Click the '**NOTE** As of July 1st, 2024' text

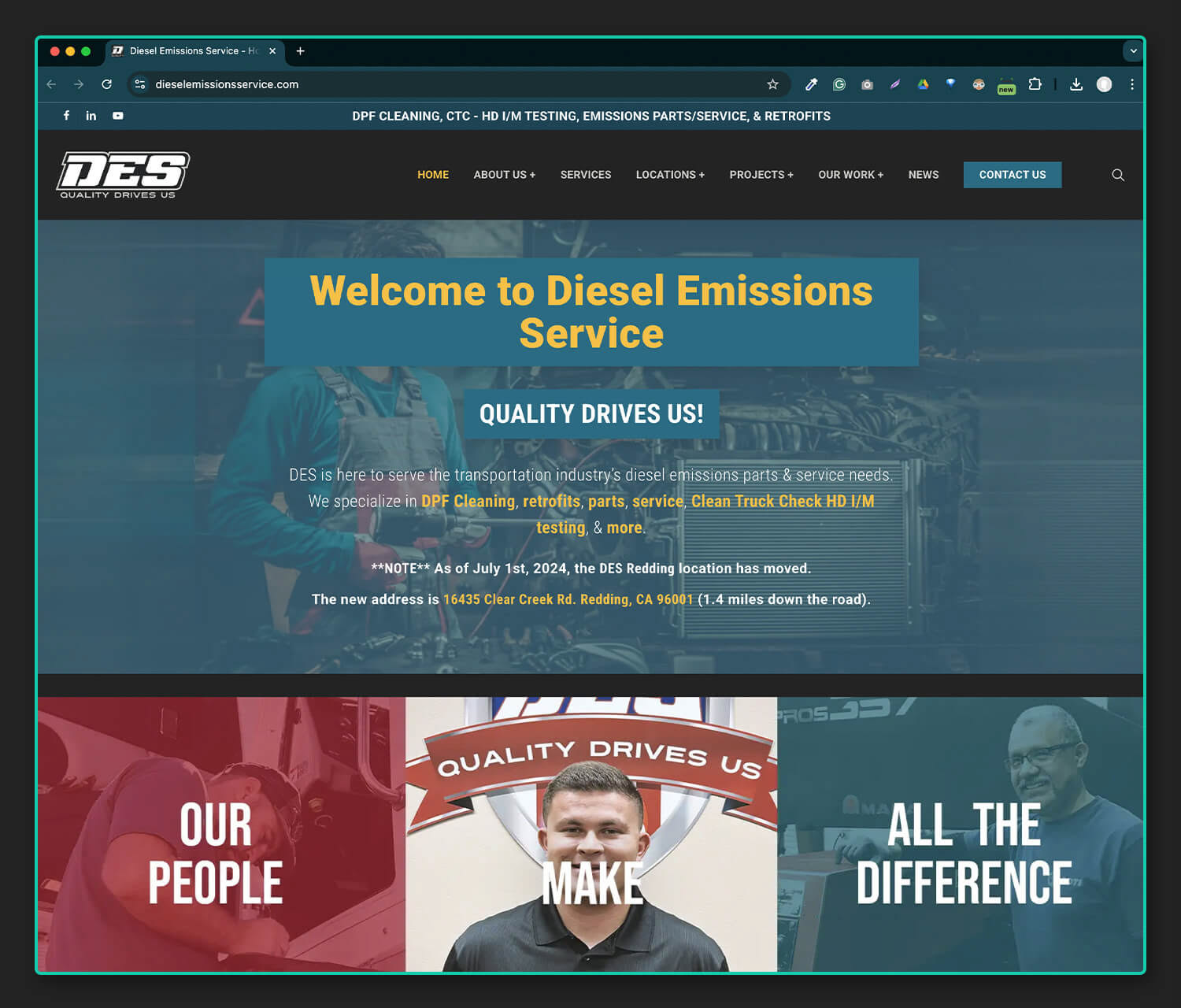[x=591, y=569]
